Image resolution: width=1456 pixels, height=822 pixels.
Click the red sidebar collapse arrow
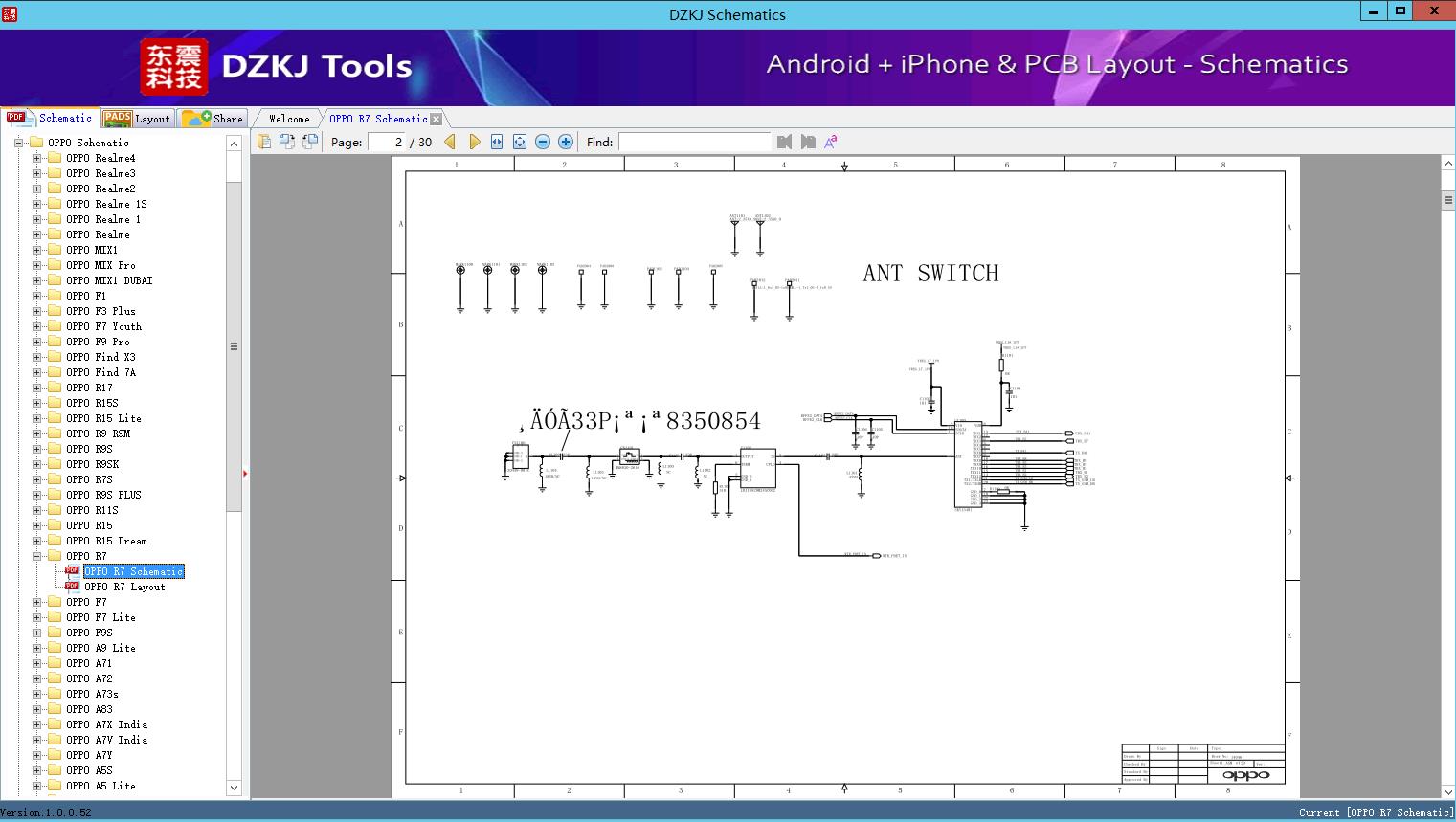(x=245, y=474)
